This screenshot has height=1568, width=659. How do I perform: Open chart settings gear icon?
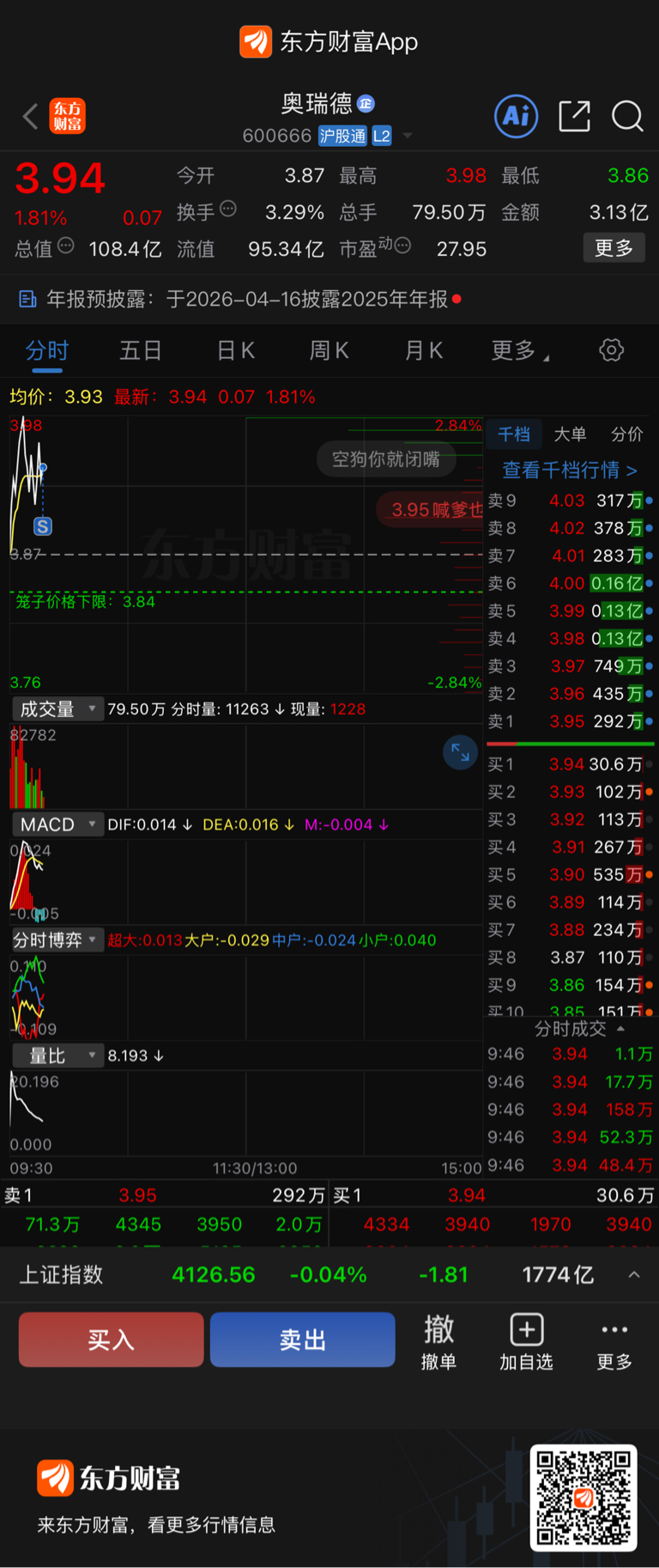pyautogui.click(x=611, y=349)
